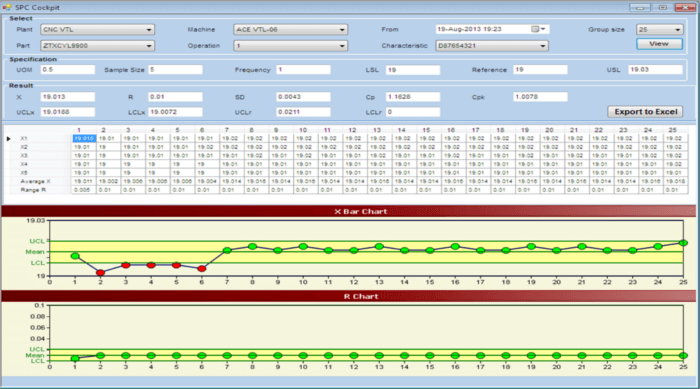Viewport: 700px width, 389px height.
Task: Maximize the SPC Cockpit window
Action: 662,7
